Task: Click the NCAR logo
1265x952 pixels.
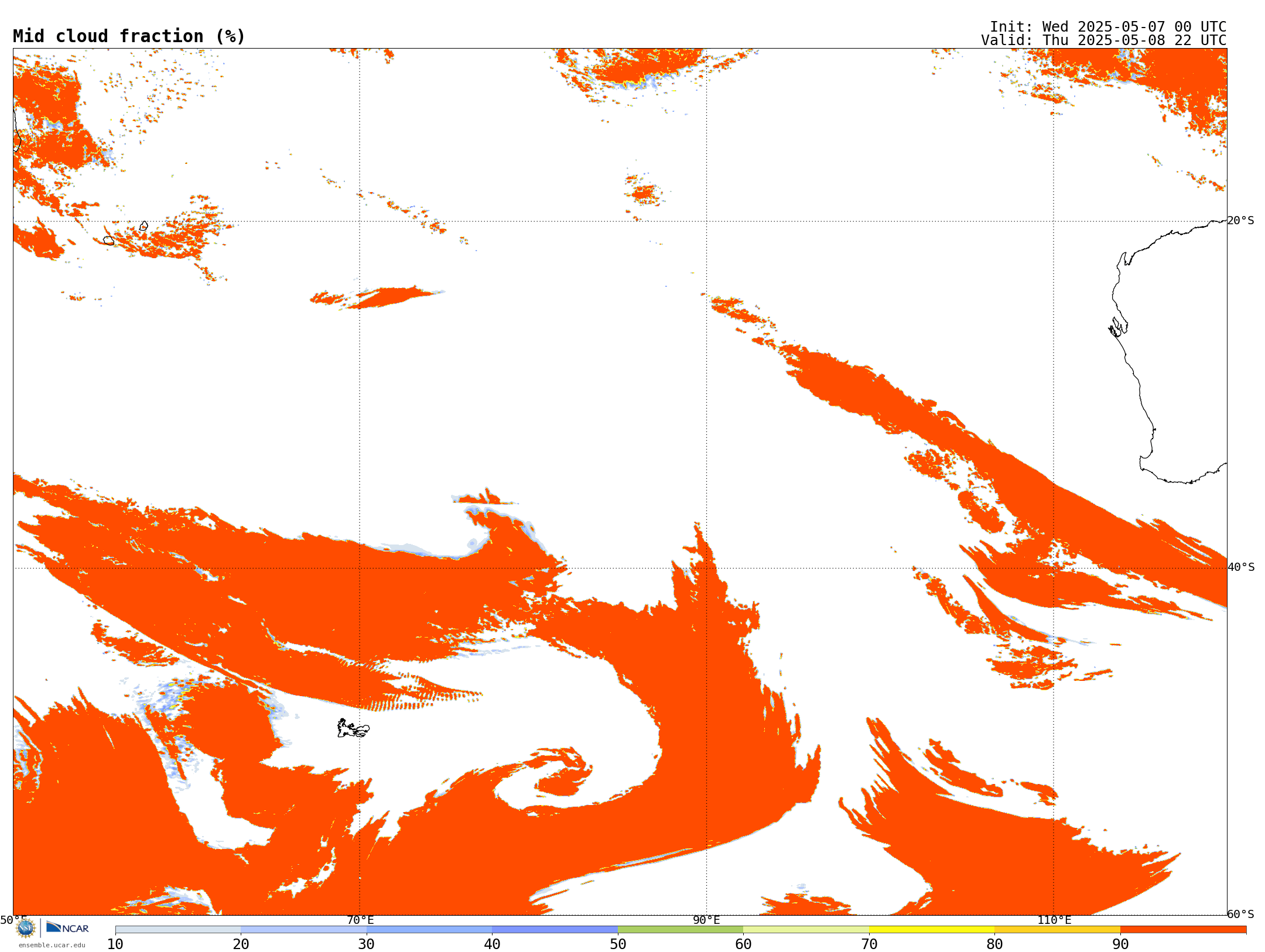Action: pos(67,927)
